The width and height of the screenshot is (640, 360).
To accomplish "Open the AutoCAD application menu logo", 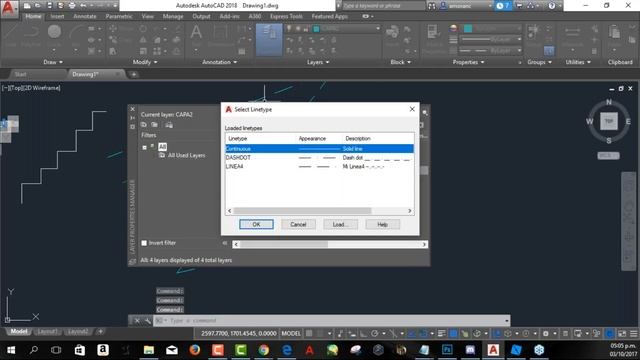I will pyautogui.click(x=8, y=9).
